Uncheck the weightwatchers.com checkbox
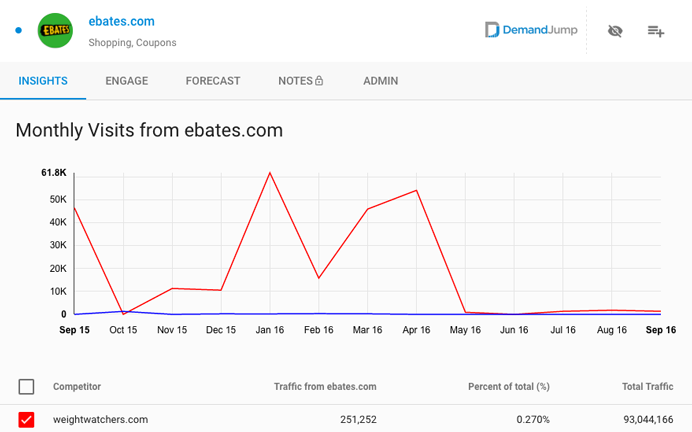The height and width of the screenshot is (432, 692). 26,420
